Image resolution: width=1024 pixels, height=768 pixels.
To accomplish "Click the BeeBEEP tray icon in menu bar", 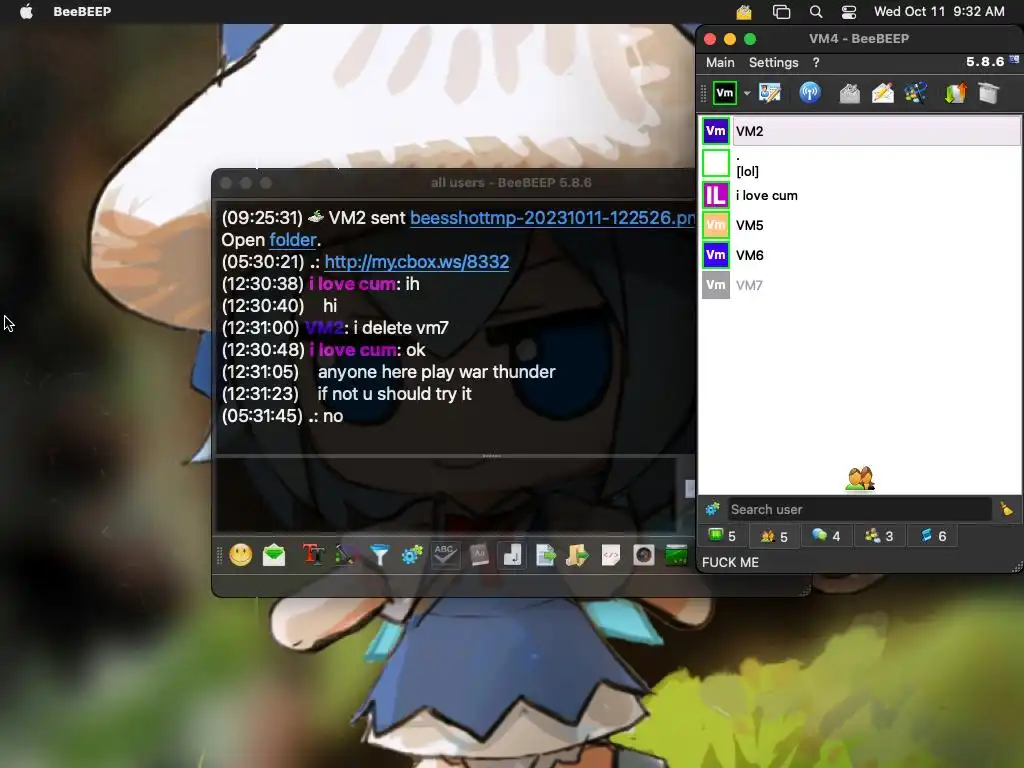I will (744, 12).
